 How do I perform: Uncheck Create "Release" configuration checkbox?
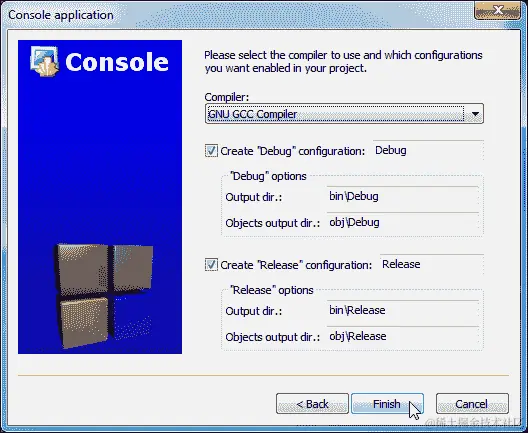211,265
